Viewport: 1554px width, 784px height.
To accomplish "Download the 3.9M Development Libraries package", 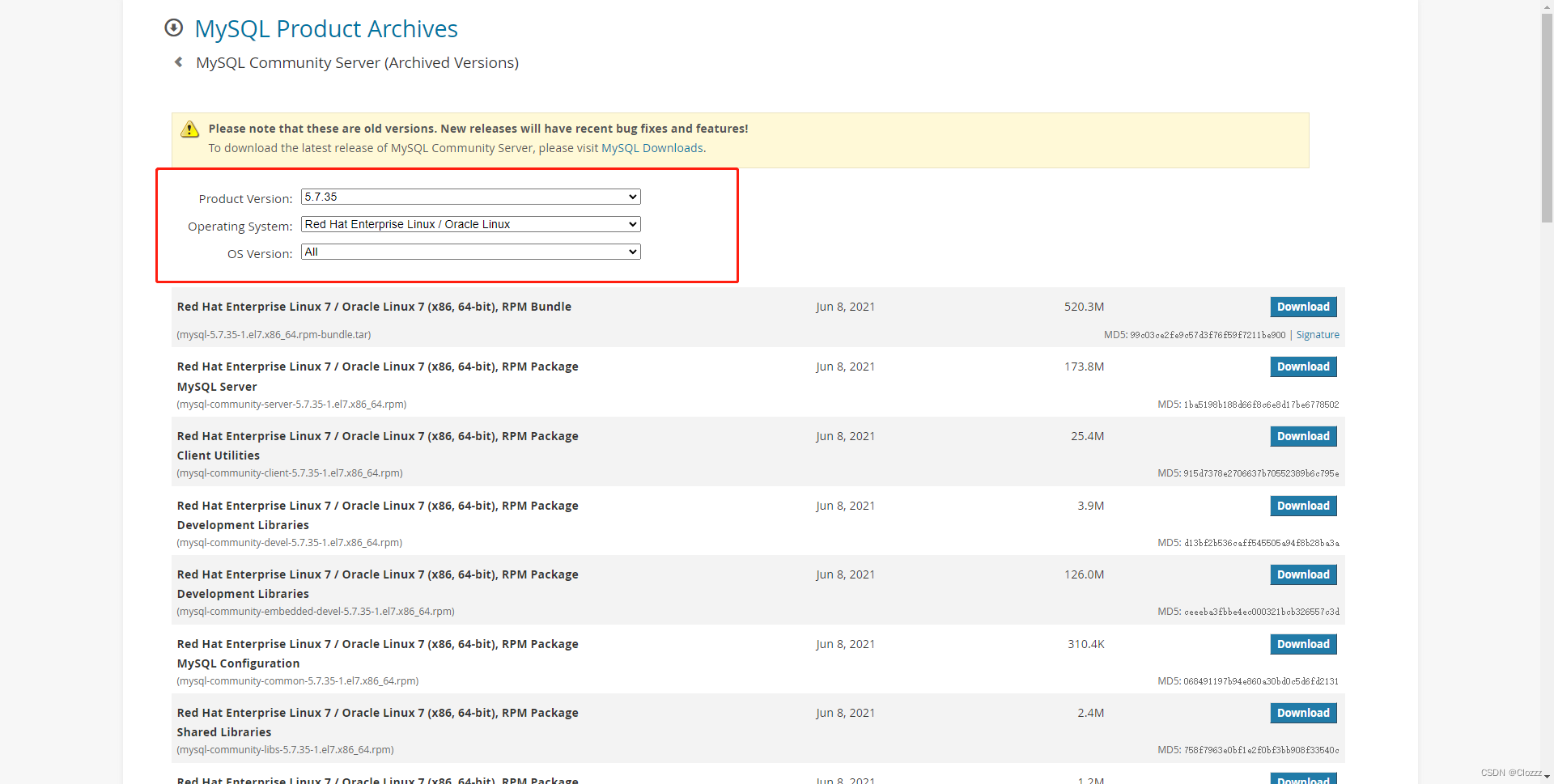I will pos(1303,506).
